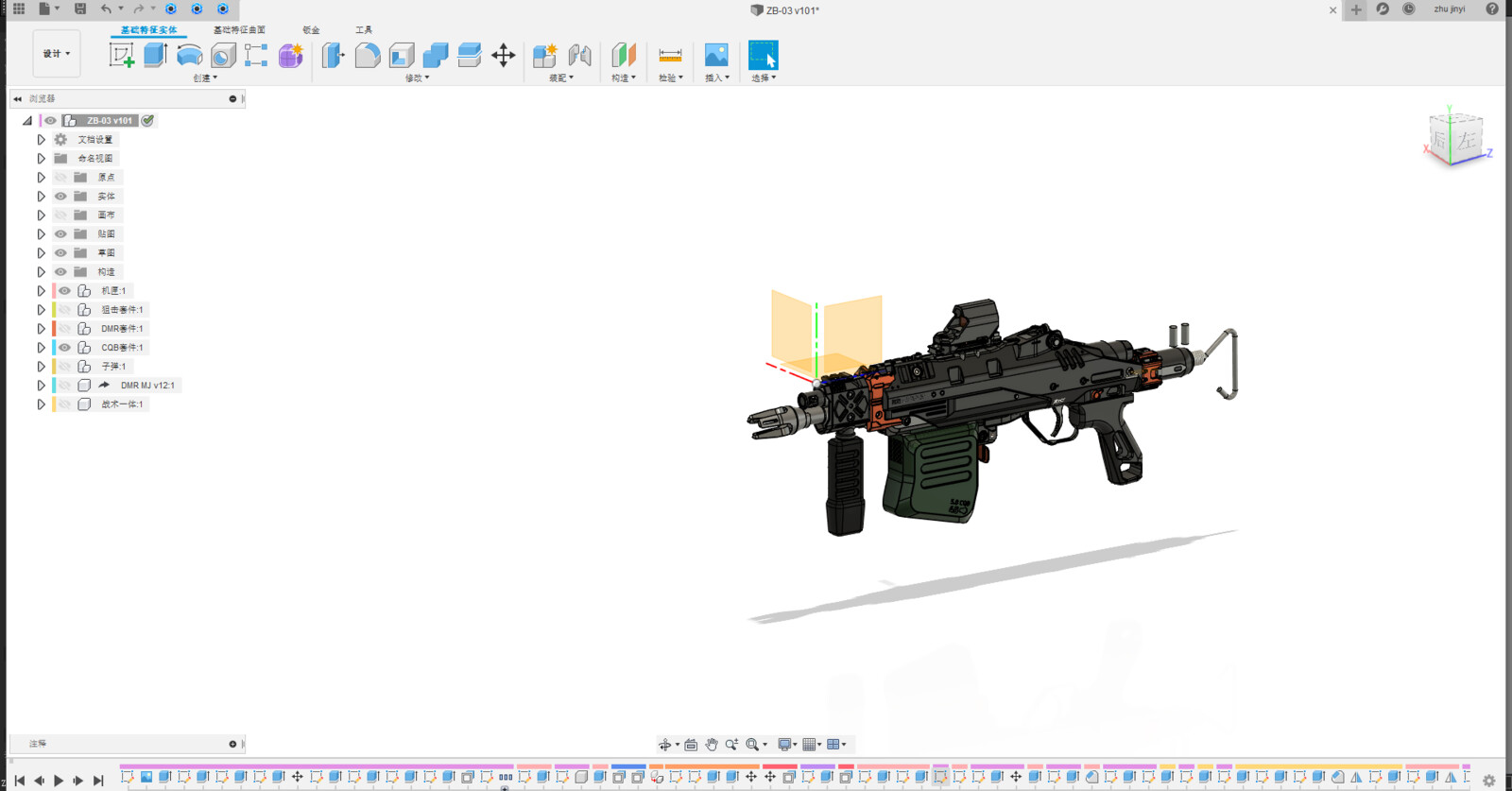The height and width of the screenshot is (791, 1512).
Task: Select the Combine tool
Action: pyautogui.click(x=436, y=55)
